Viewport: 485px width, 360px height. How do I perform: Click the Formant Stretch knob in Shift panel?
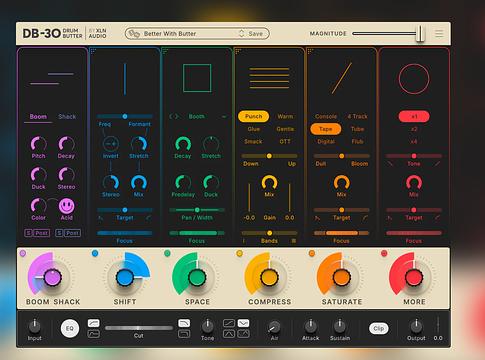[139, 144]
